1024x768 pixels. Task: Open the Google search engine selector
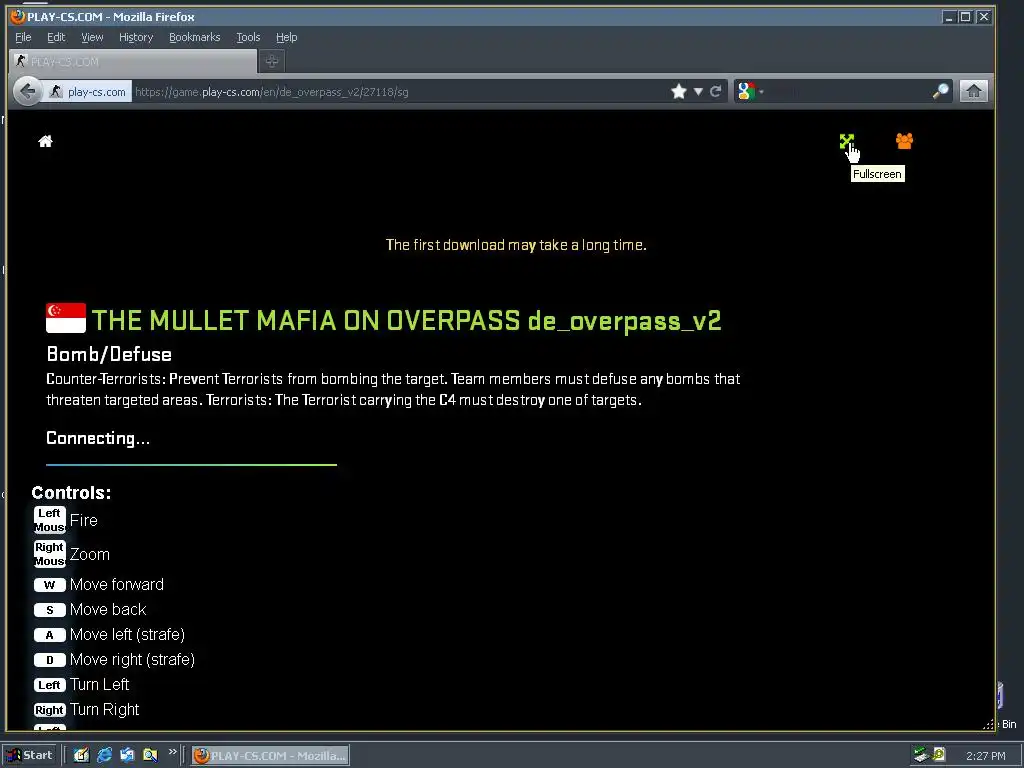[750, 91]
